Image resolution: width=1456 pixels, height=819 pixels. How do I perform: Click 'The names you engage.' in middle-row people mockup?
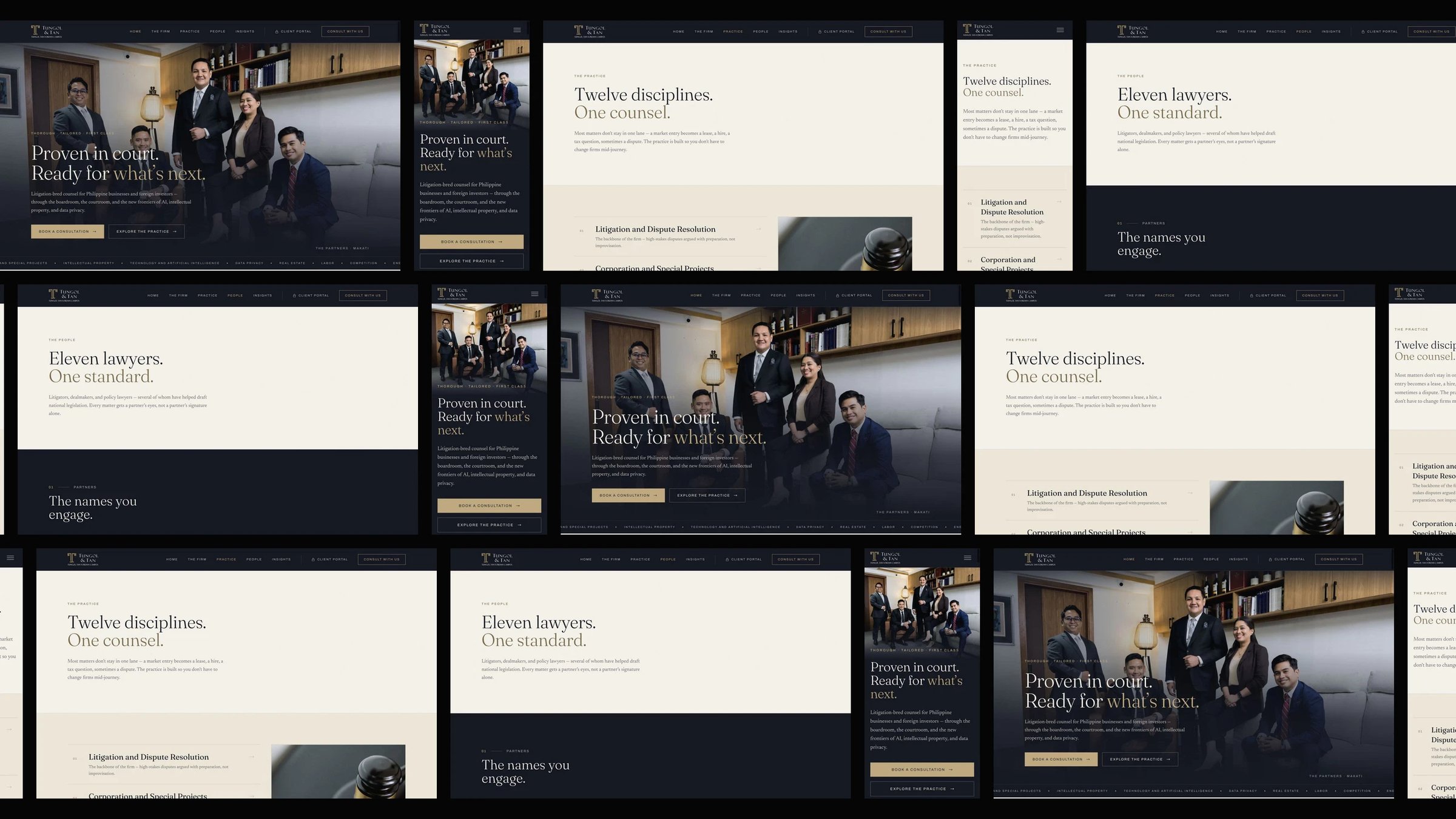pyautogui.click(x=93, y=508)
